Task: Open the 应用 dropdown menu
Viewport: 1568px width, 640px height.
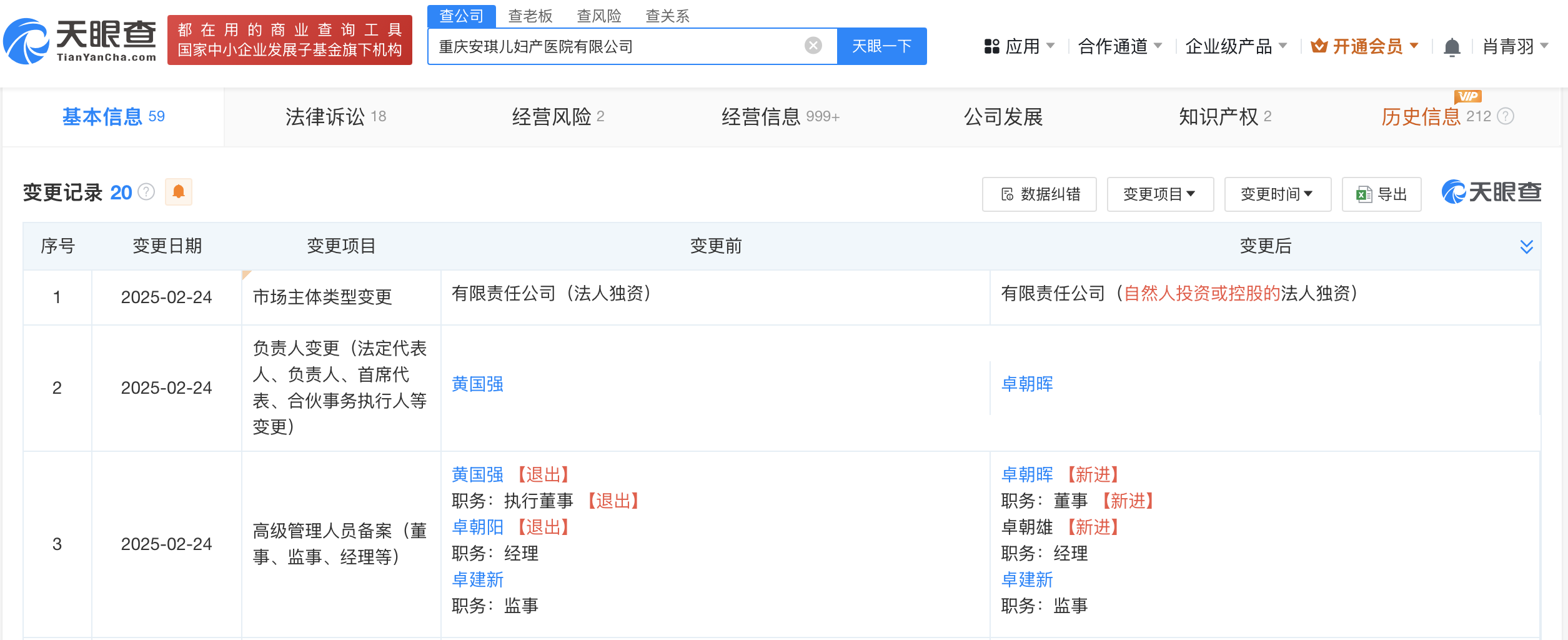Action: point(1019,46)
